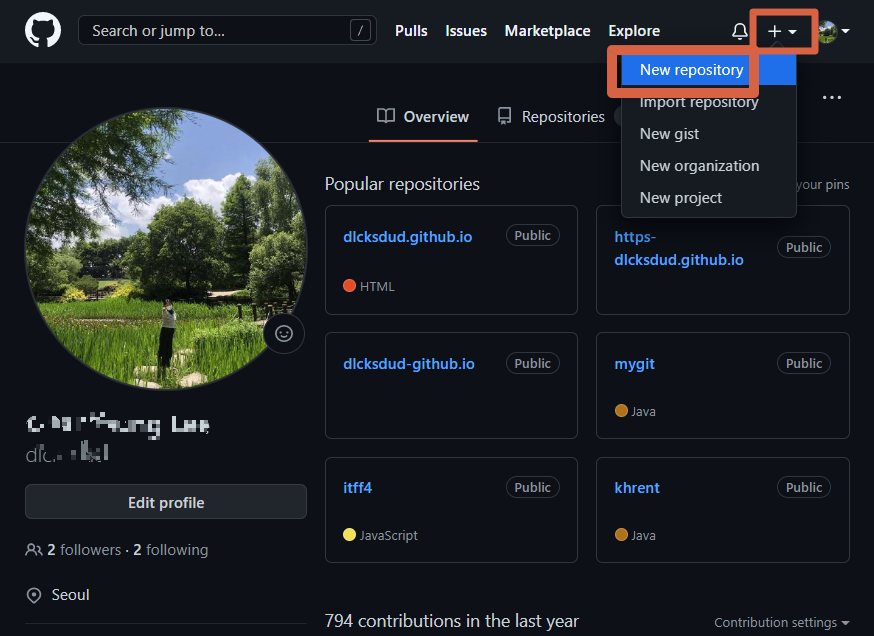Focus the Search or jump to field
Screen dimensions: 874x636
(x=227, y=30)
